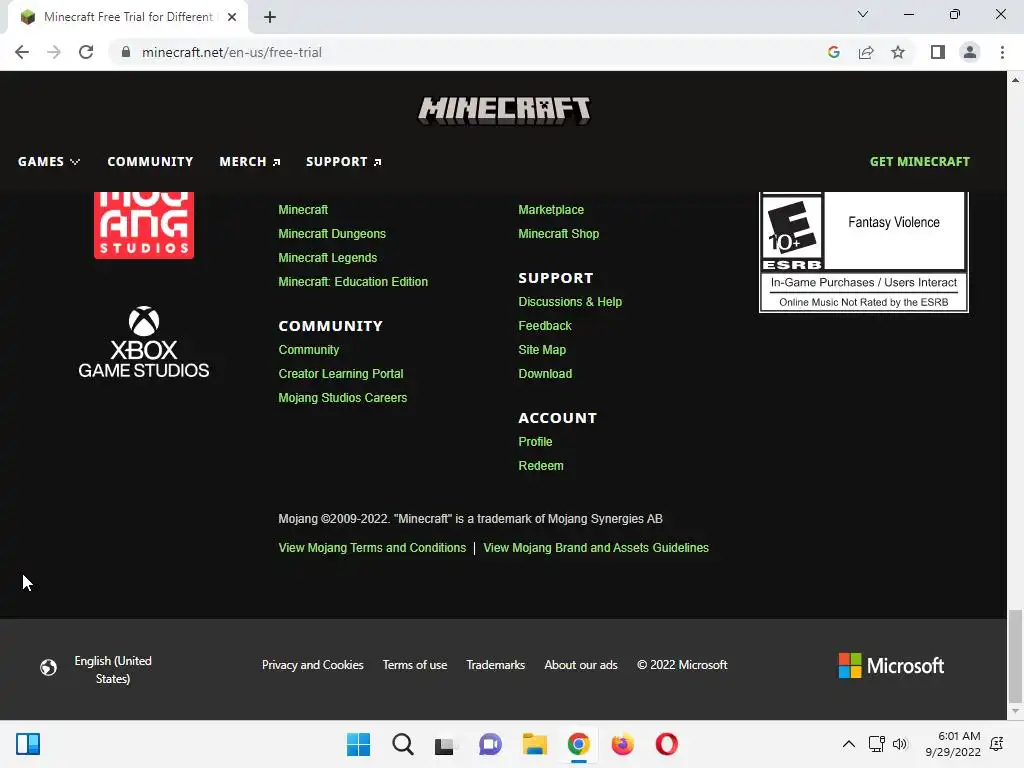
Task: Open the Download link
Action: (x=545, y=374)
